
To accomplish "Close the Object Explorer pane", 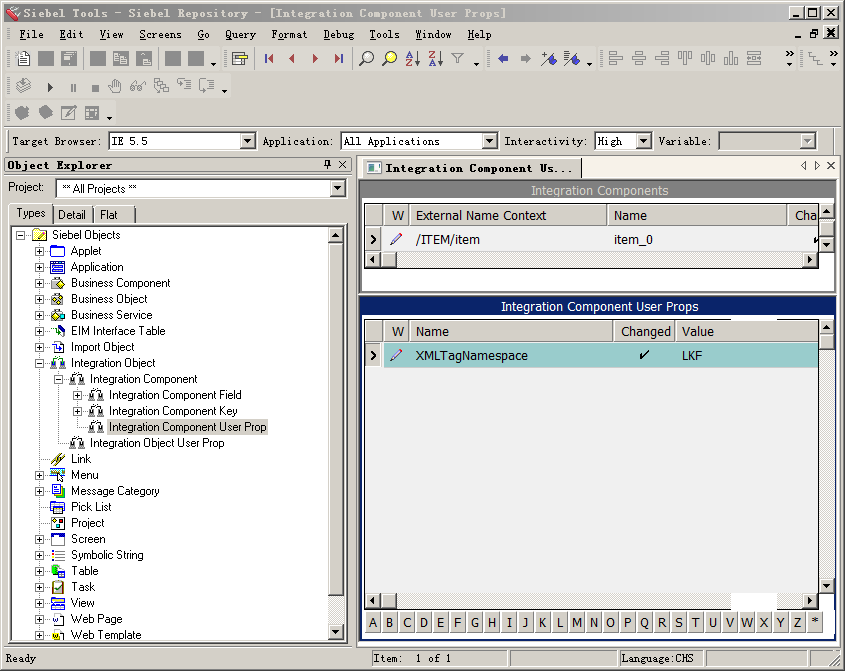I will point(342,164).
